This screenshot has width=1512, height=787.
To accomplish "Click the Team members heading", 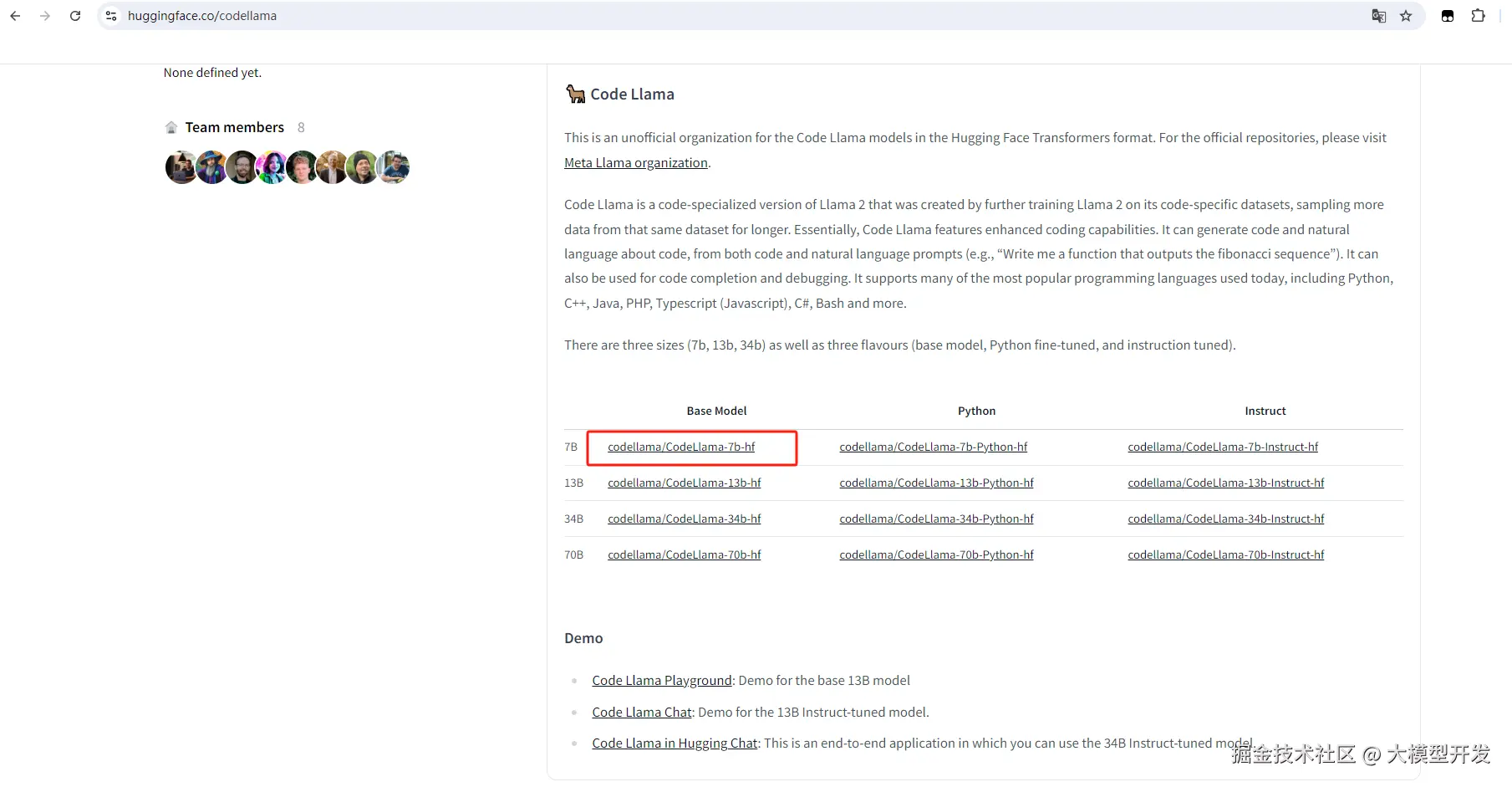I will (x=235, y=127).
